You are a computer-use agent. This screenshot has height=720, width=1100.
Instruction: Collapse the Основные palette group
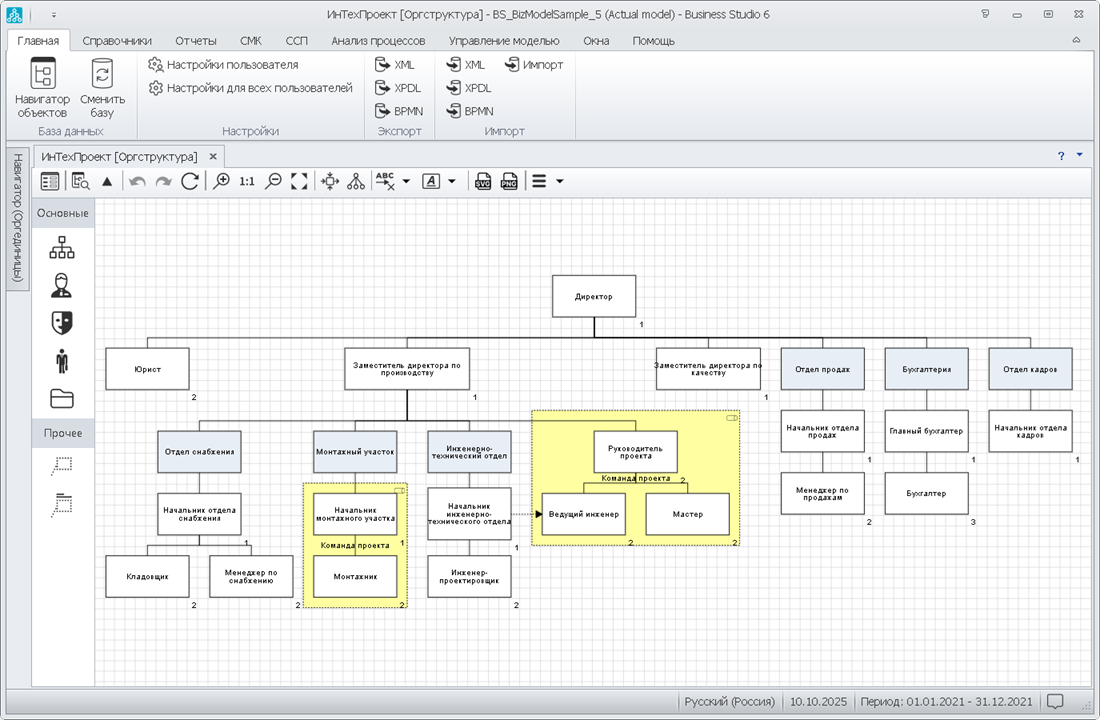(x=63, y=213)
